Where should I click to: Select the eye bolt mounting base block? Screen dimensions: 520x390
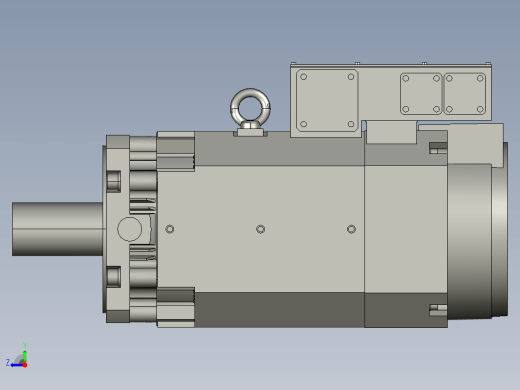[250, 133]
